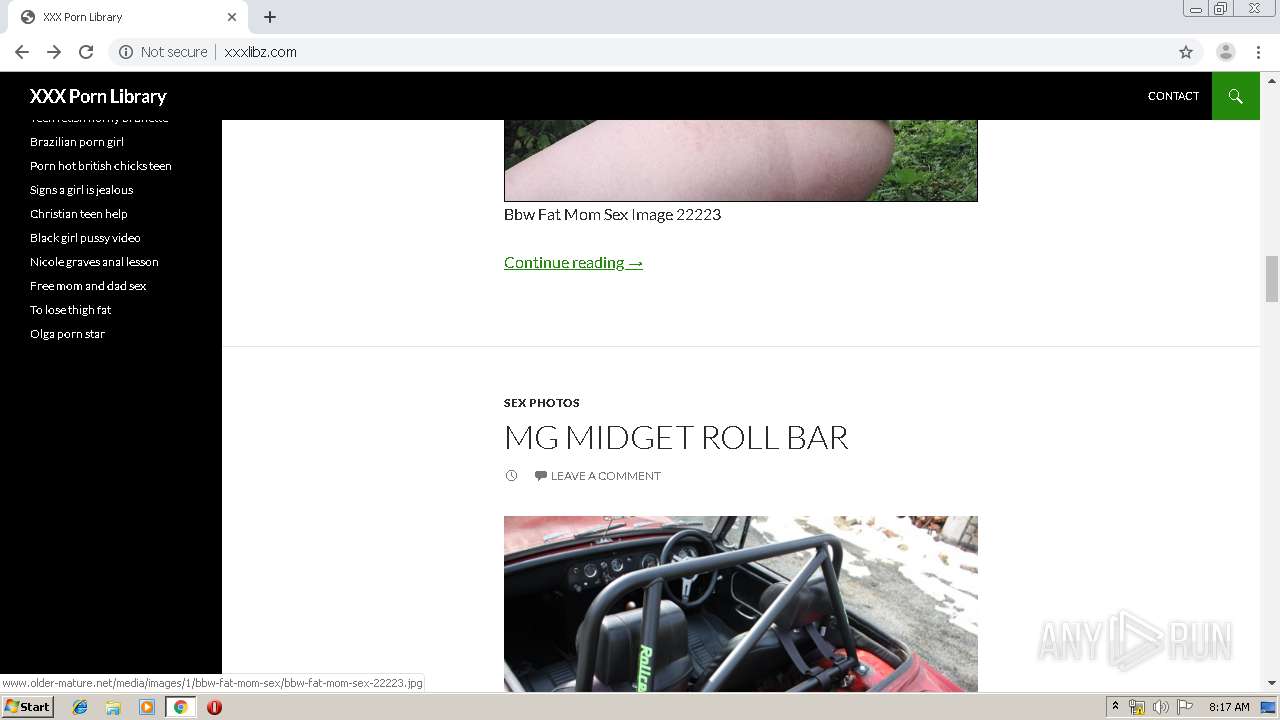Click the tray volume speaker icon

click(x=1161, y=707)
